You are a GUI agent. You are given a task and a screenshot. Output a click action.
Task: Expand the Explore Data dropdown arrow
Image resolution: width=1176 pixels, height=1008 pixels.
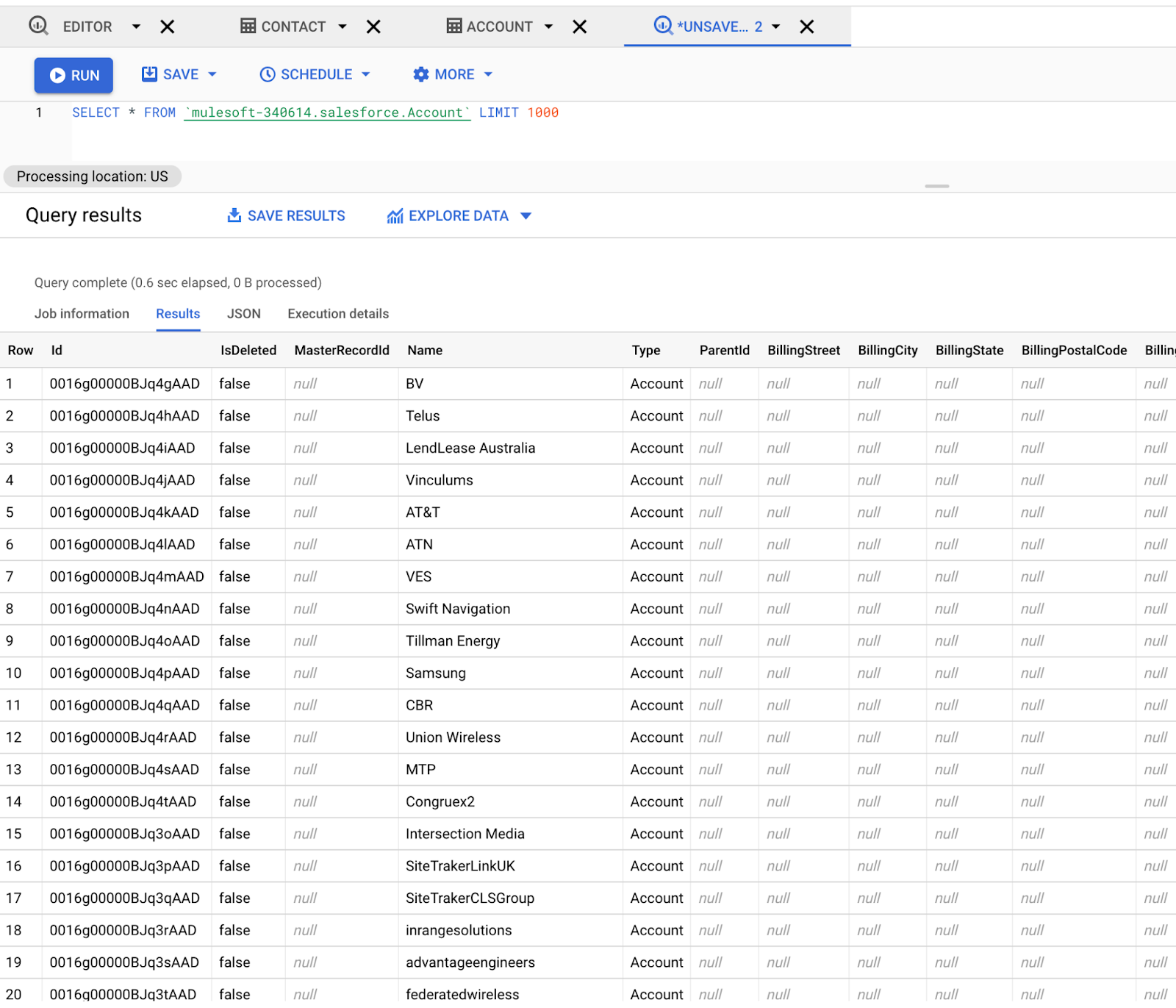526,216
